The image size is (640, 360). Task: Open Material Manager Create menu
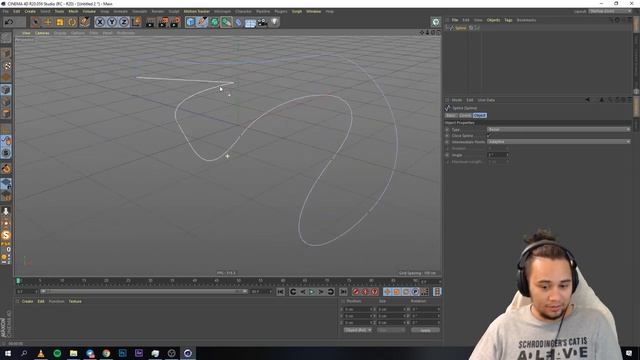27,301
